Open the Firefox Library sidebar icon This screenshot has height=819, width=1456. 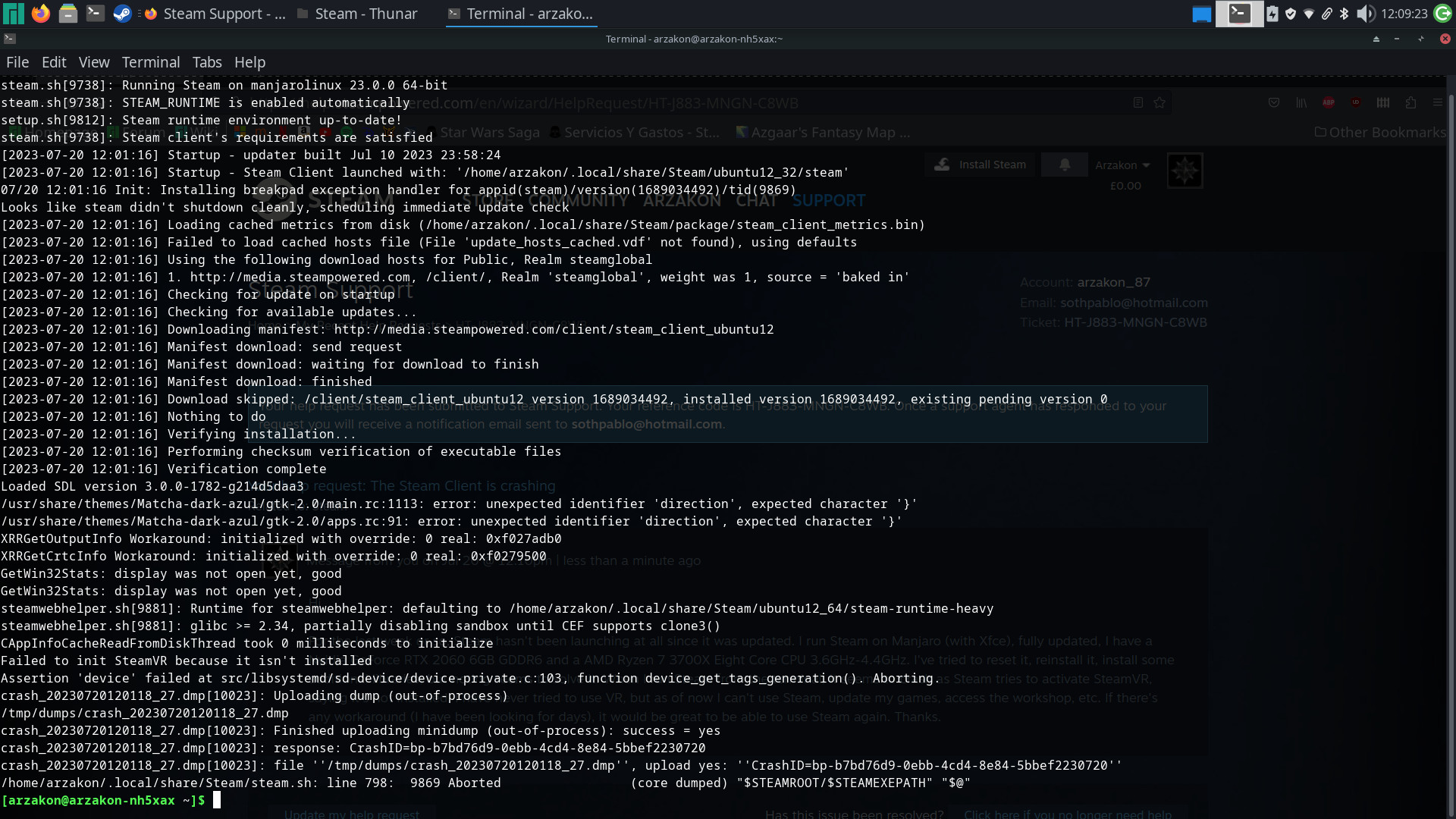tap(1301, 102)
